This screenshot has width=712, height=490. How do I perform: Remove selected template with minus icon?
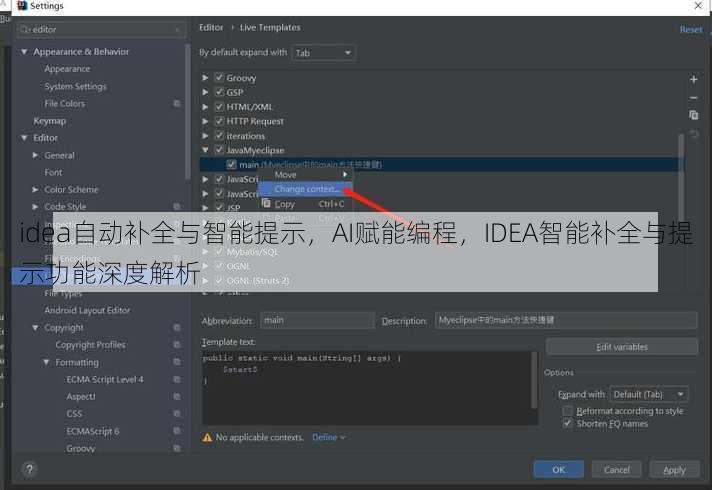click(693, 98)
